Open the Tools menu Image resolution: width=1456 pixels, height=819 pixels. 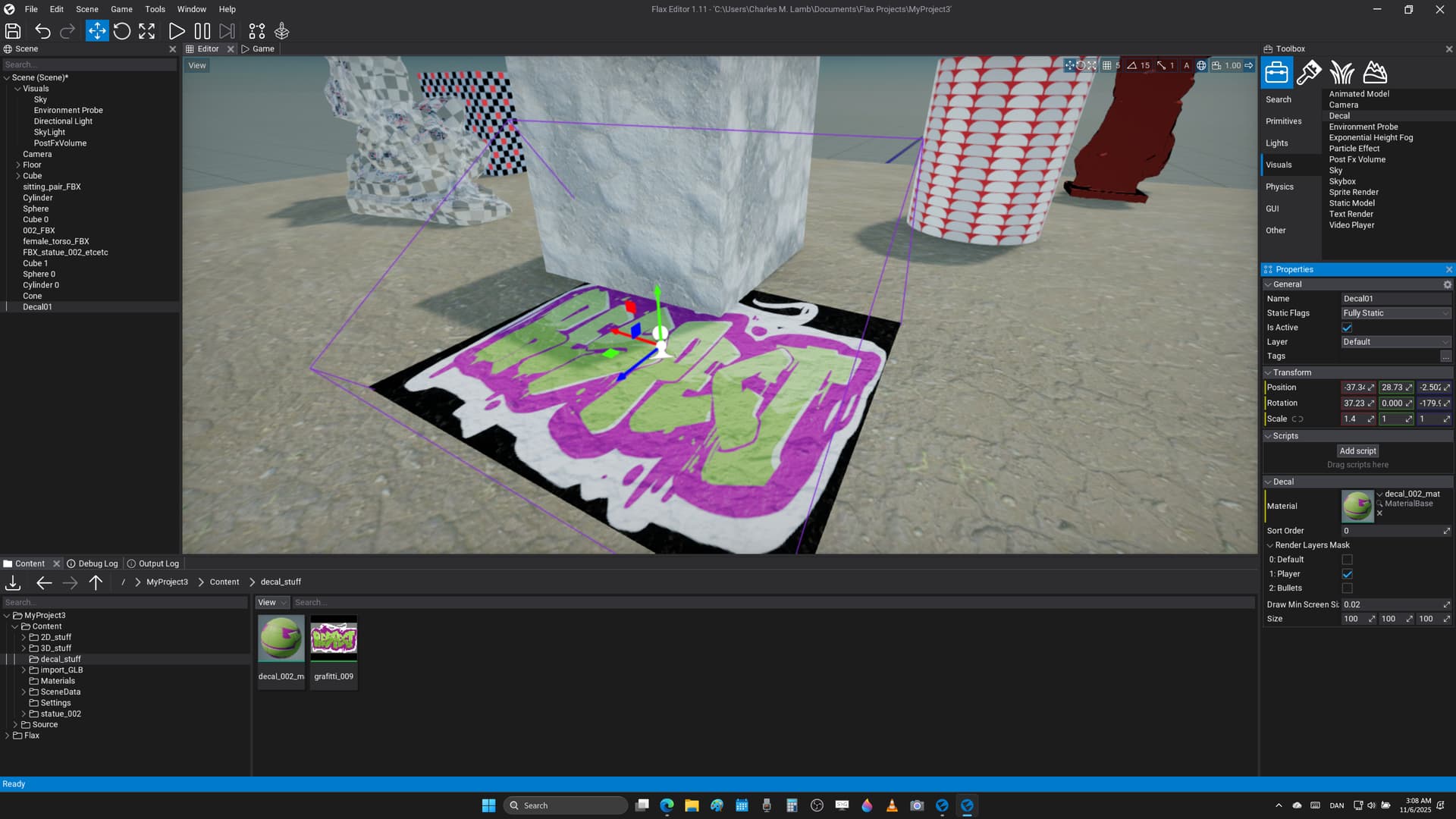pos(155,9)
